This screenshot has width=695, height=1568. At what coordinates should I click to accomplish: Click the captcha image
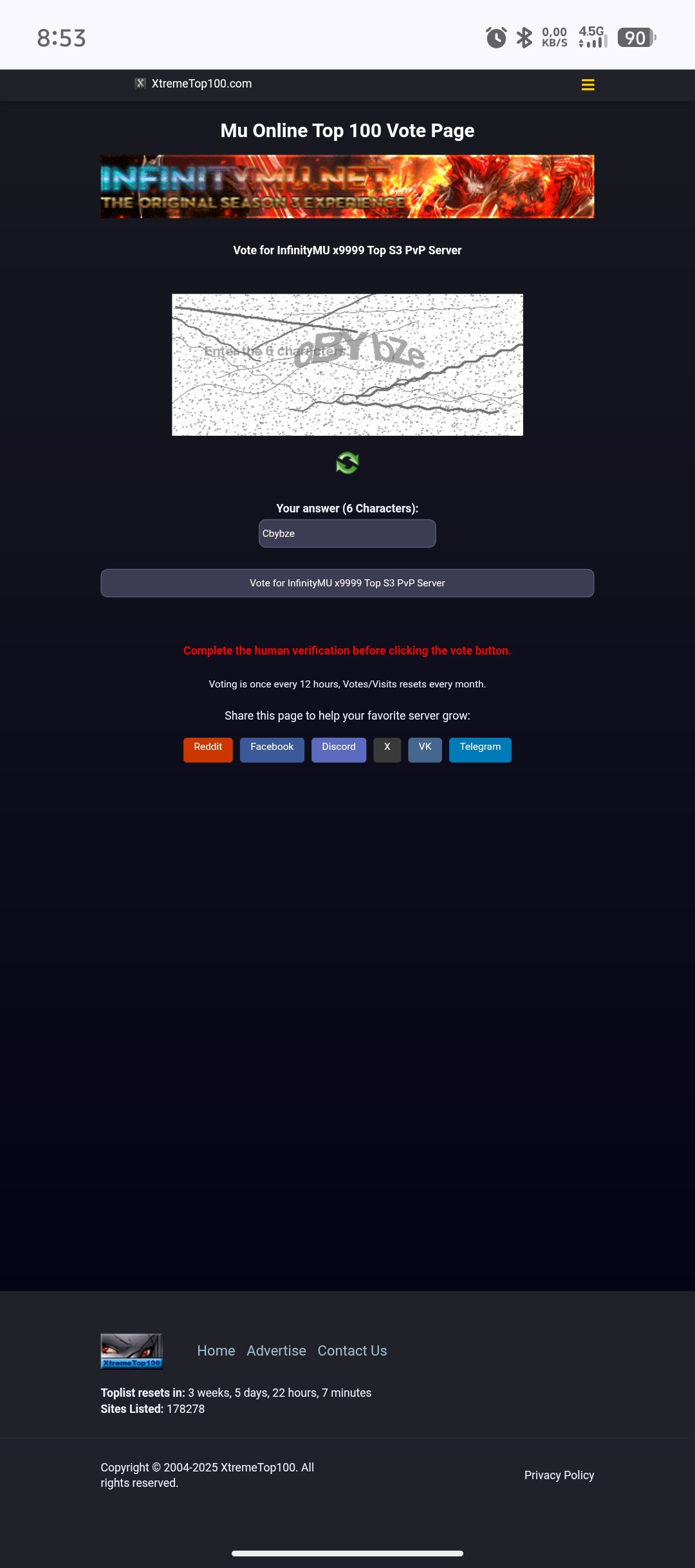pyautogui.click(x=347, y=365)
